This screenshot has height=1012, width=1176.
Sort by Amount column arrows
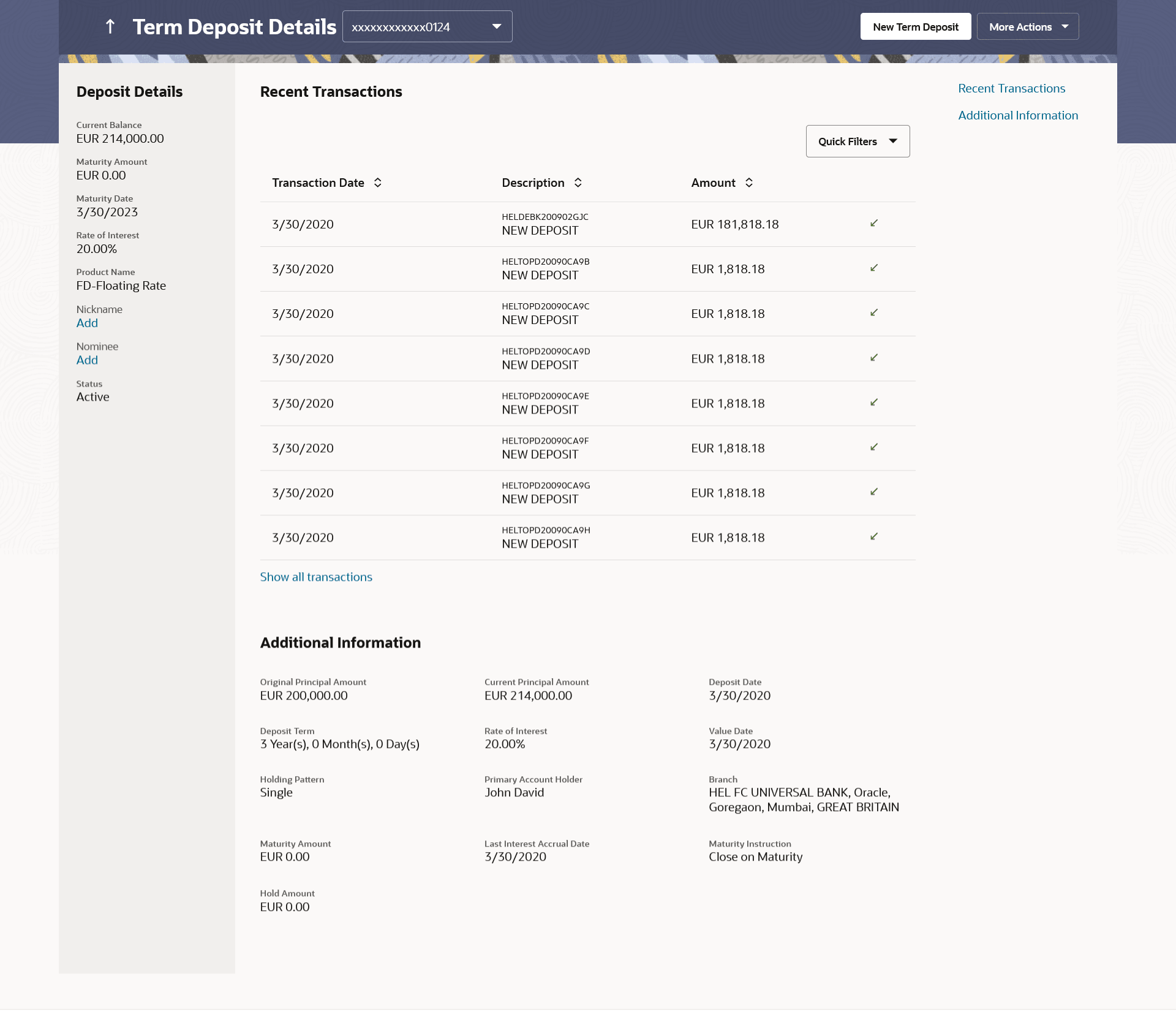(748, 183)
